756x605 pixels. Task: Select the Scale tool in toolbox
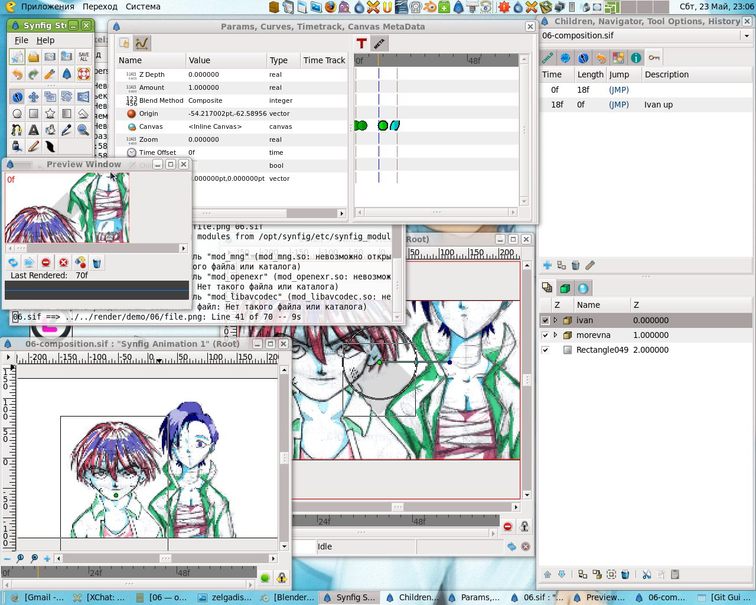(x=50, y=97)
